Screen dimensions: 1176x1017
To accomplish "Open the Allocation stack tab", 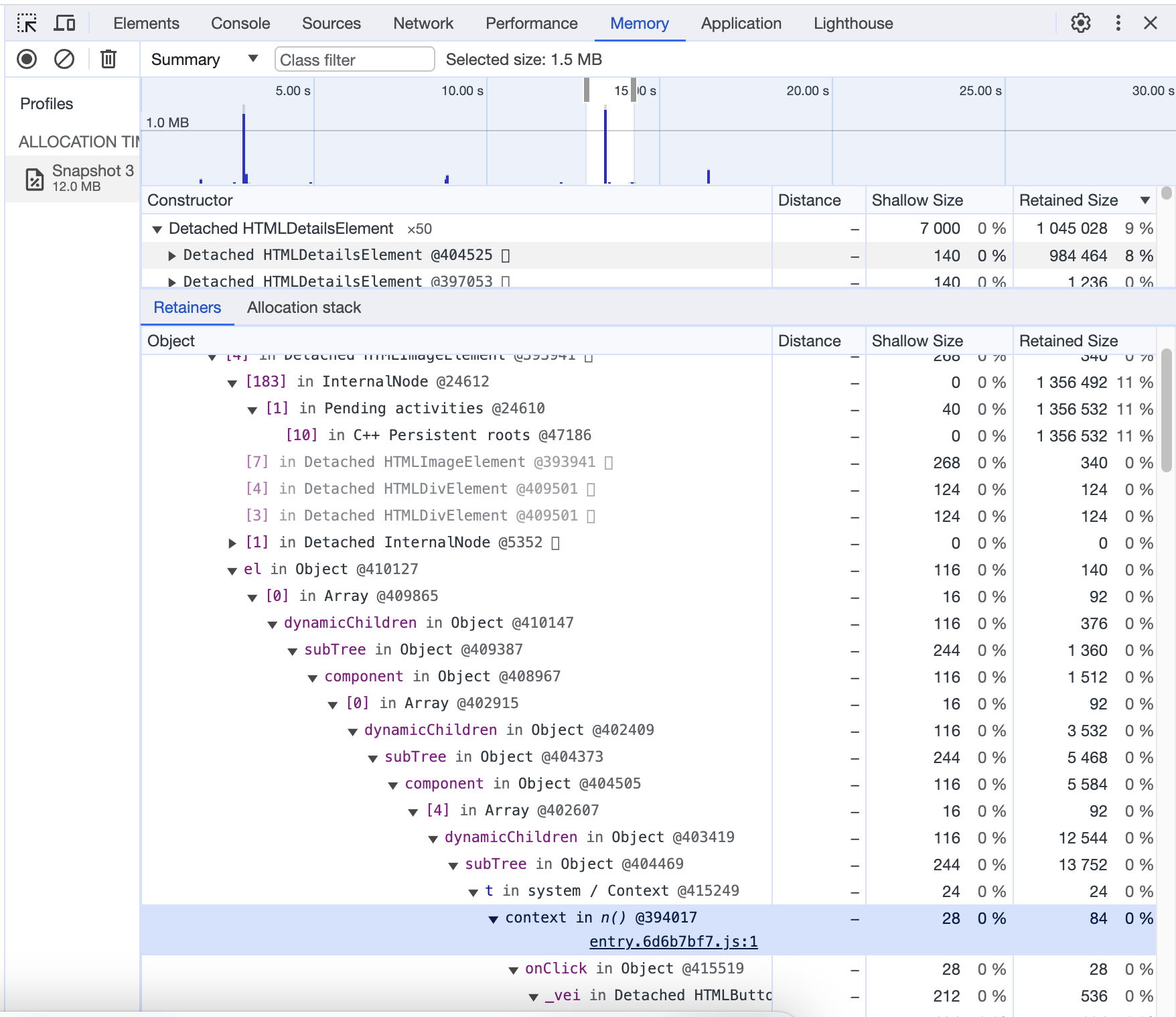I will pos(303,308).
